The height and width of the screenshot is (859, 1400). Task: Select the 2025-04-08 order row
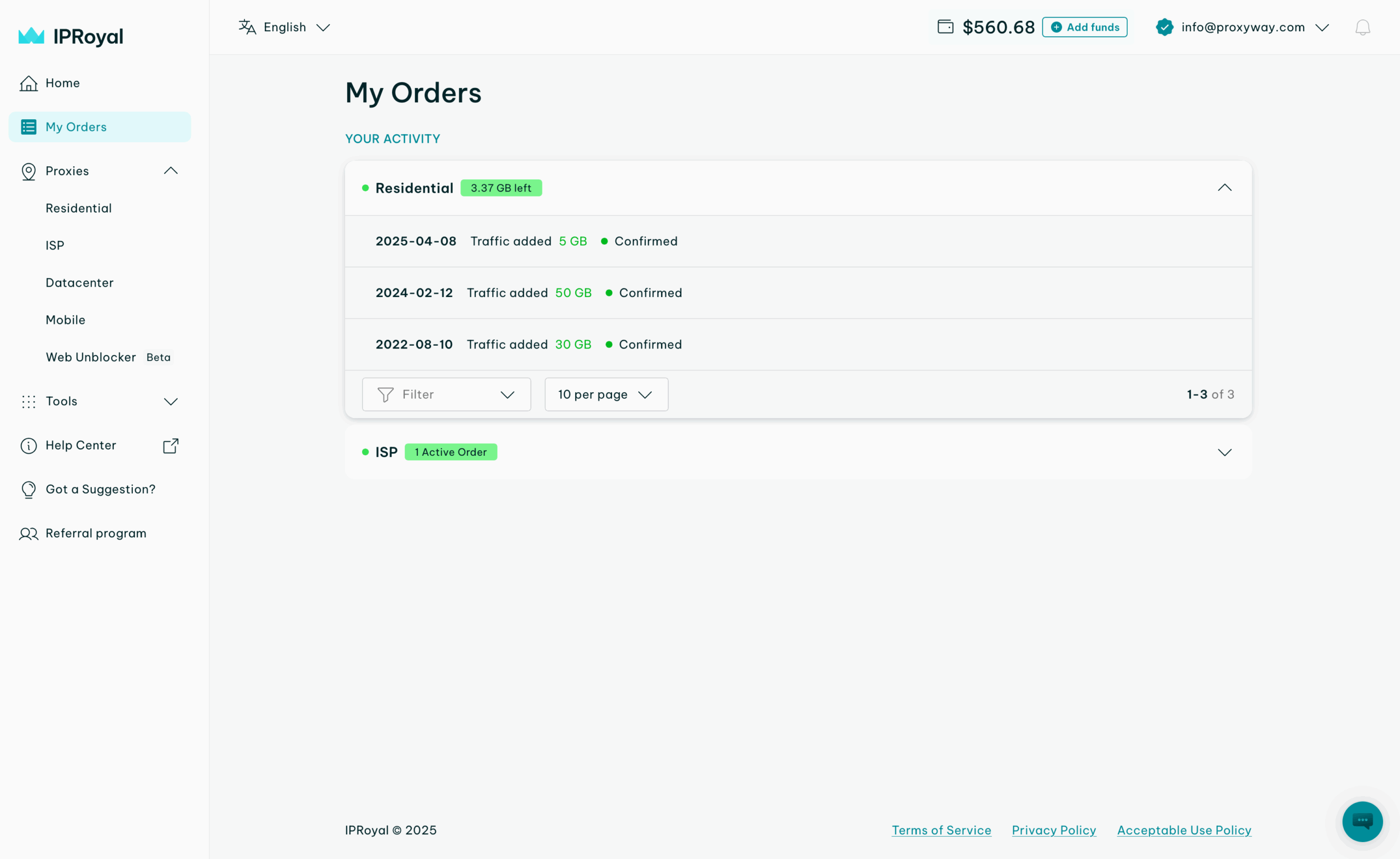(798, 241)
